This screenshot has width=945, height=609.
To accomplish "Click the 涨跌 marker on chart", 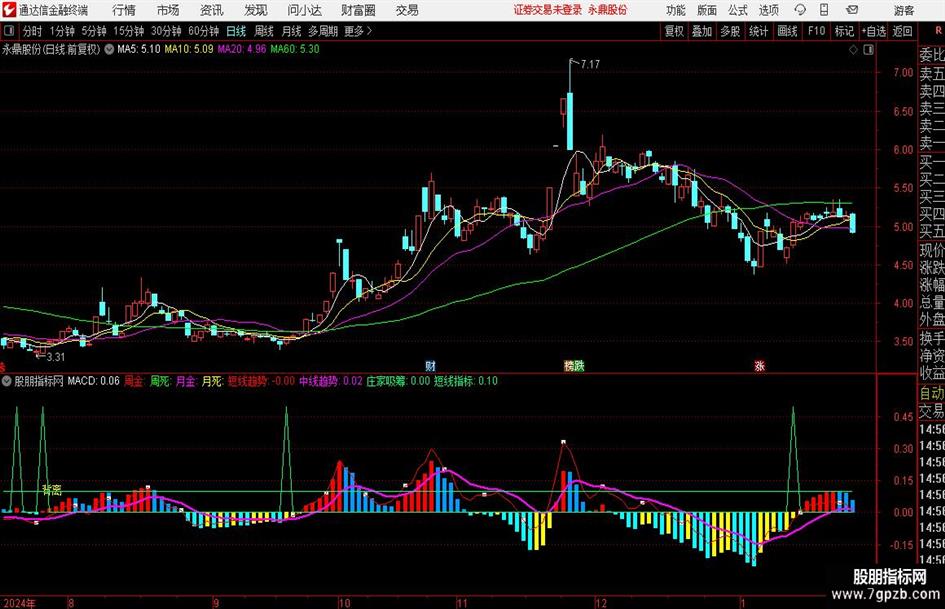I will (574, 365).
